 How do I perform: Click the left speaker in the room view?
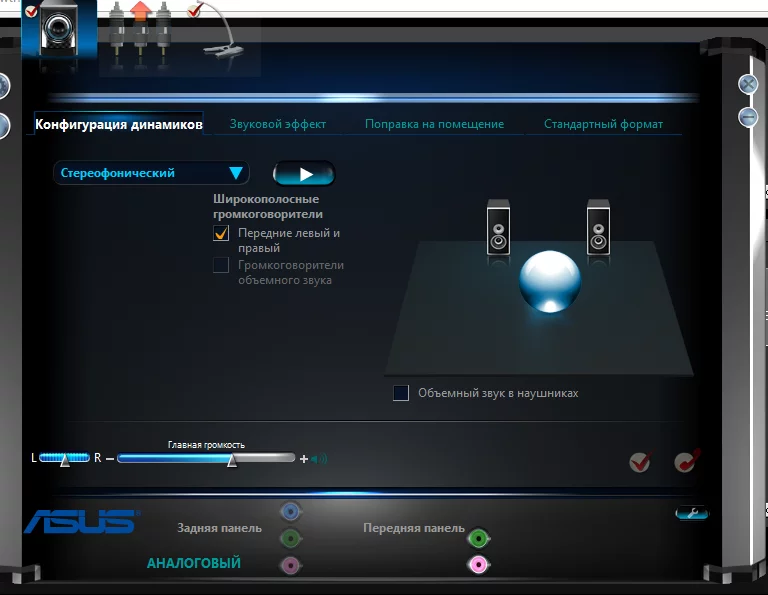[498, 227]
